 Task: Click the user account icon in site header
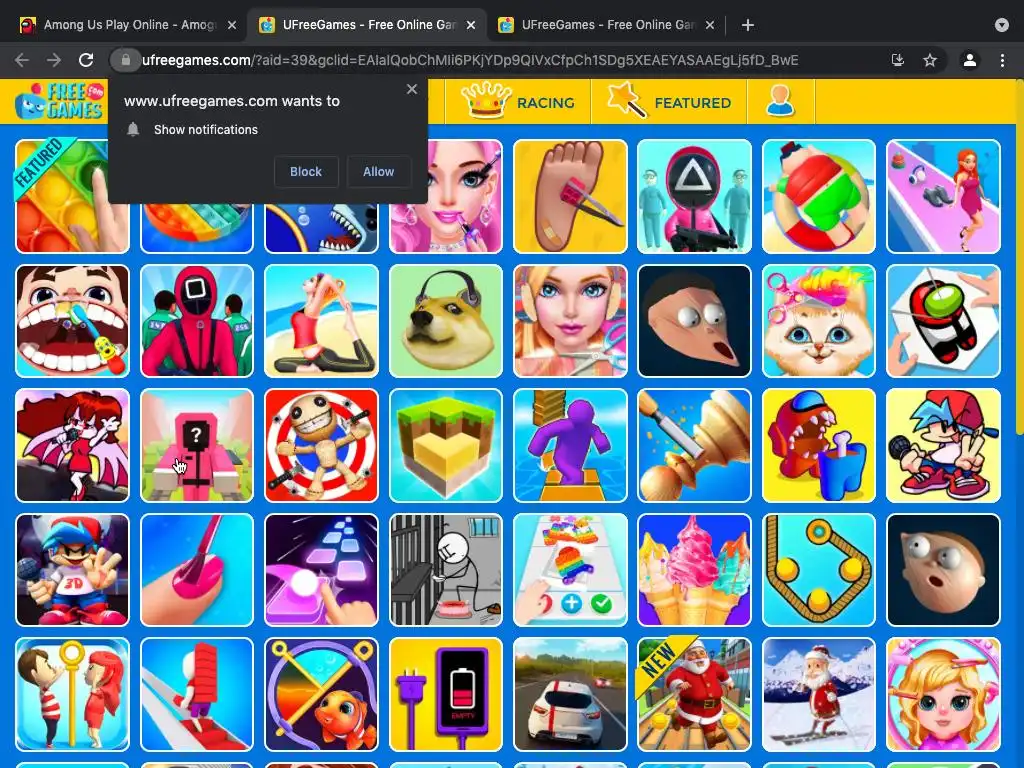[780, 102]
